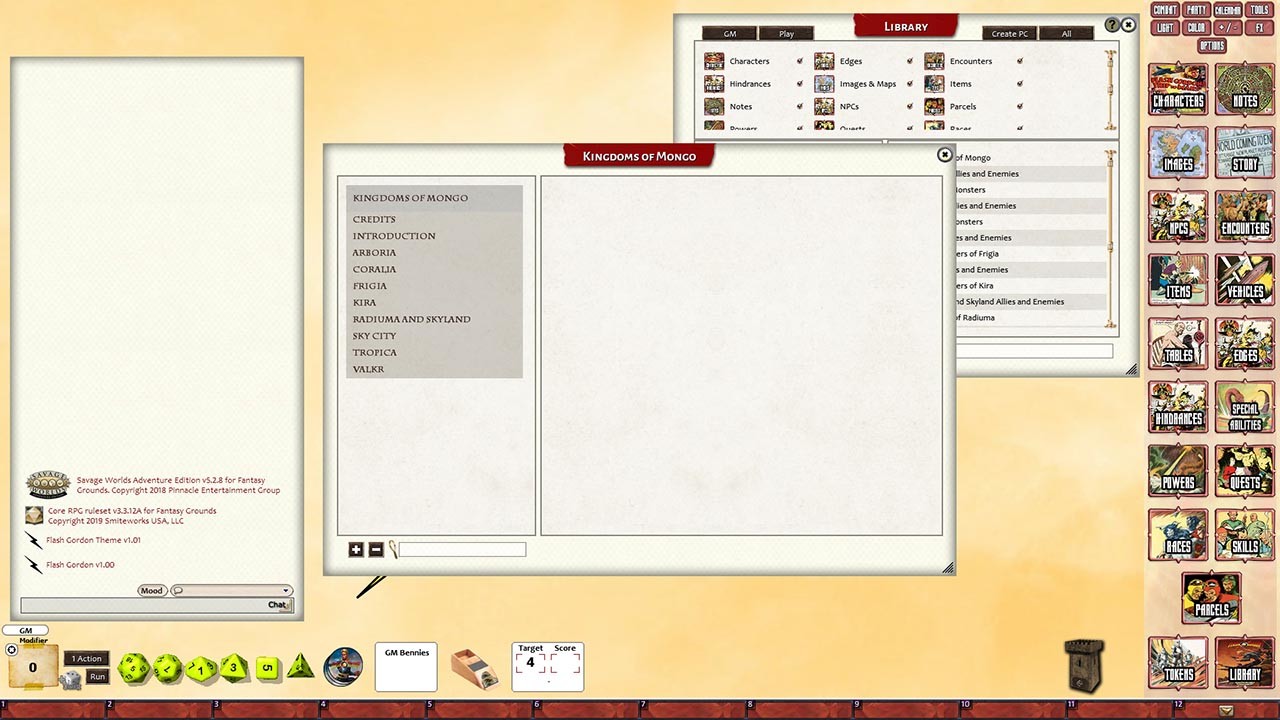1280x720 pixels.
Task: Open the Sky City chapter
Action: [x=374, y=336]
